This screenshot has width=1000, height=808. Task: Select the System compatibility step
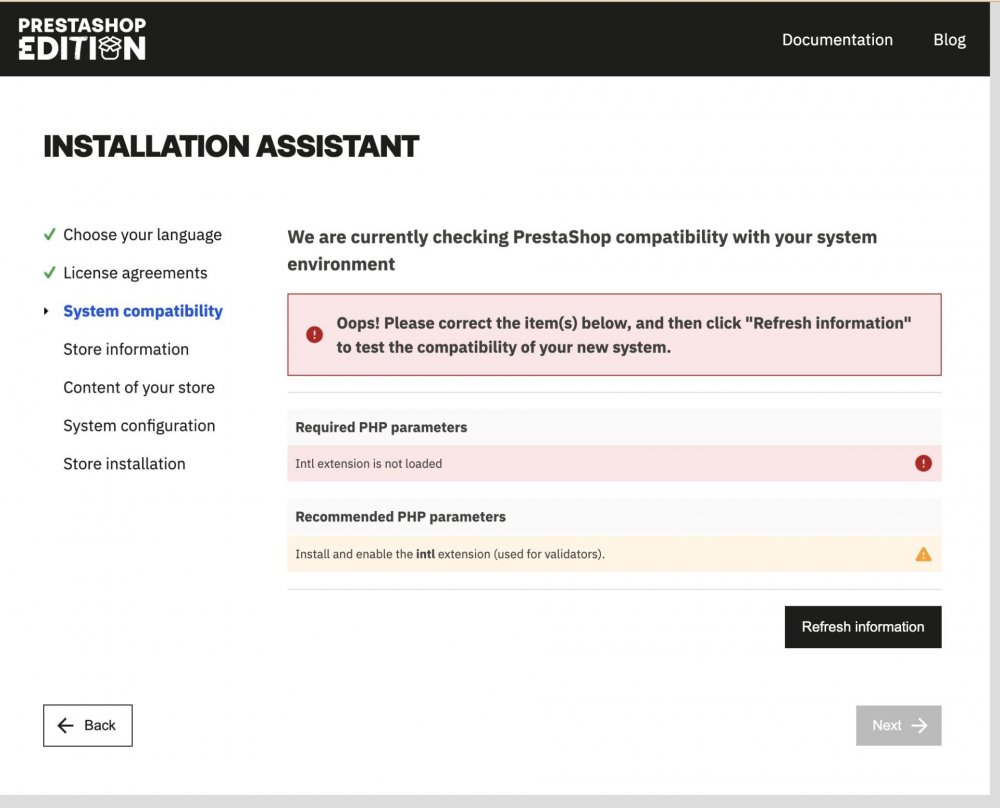point(143,311)
